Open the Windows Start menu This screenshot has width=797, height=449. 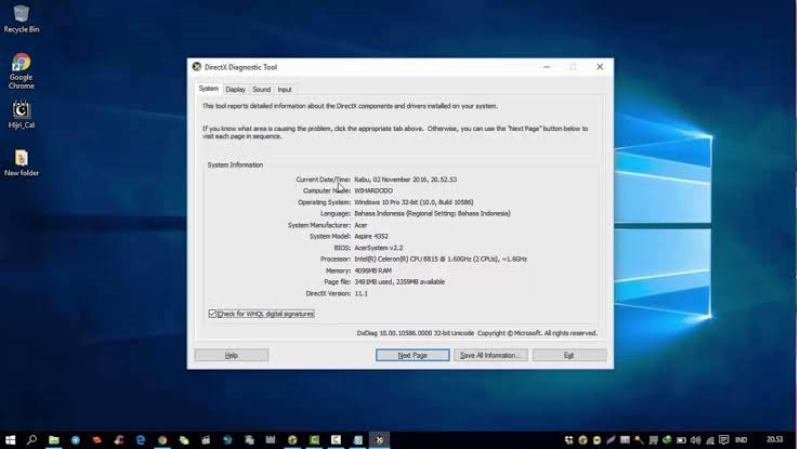(x=10, y=440)
